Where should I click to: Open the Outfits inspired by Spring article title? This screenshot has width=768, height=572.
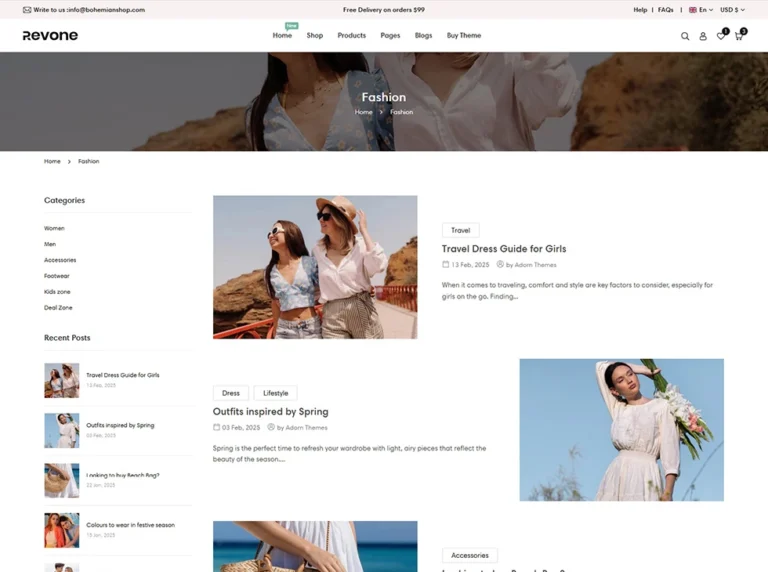[x=270, y=411]
